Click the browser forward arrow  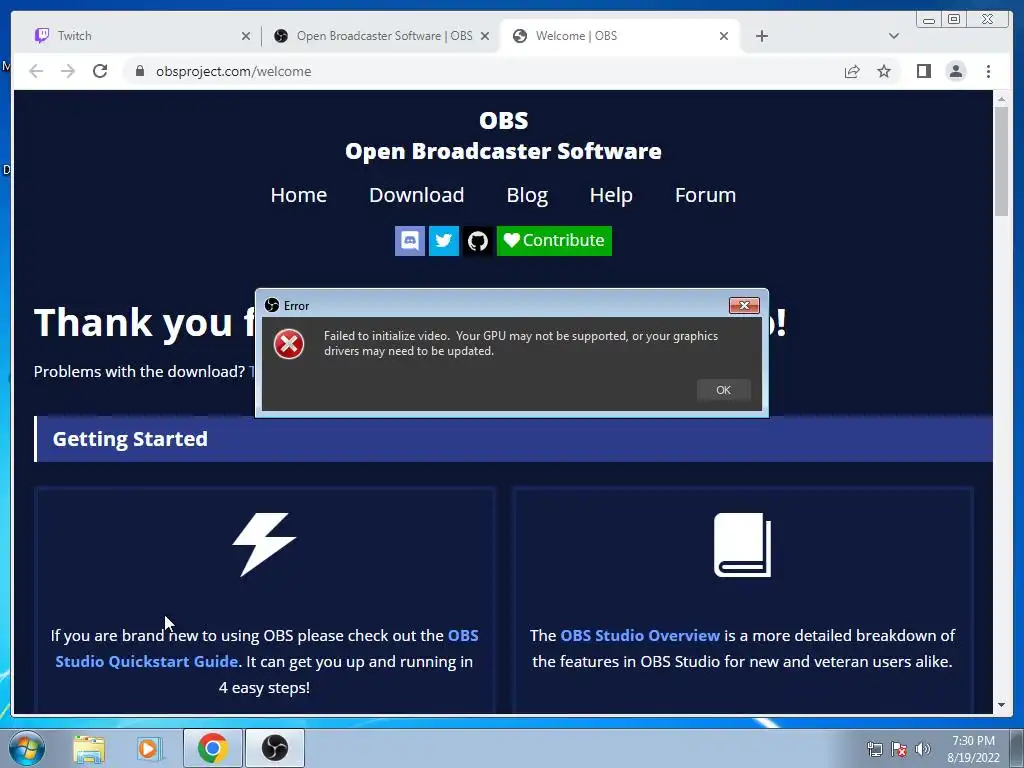68,71
